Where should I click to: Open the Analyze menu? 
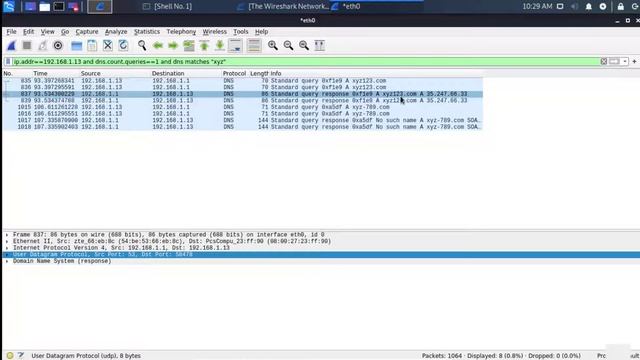tap(116, 32)
